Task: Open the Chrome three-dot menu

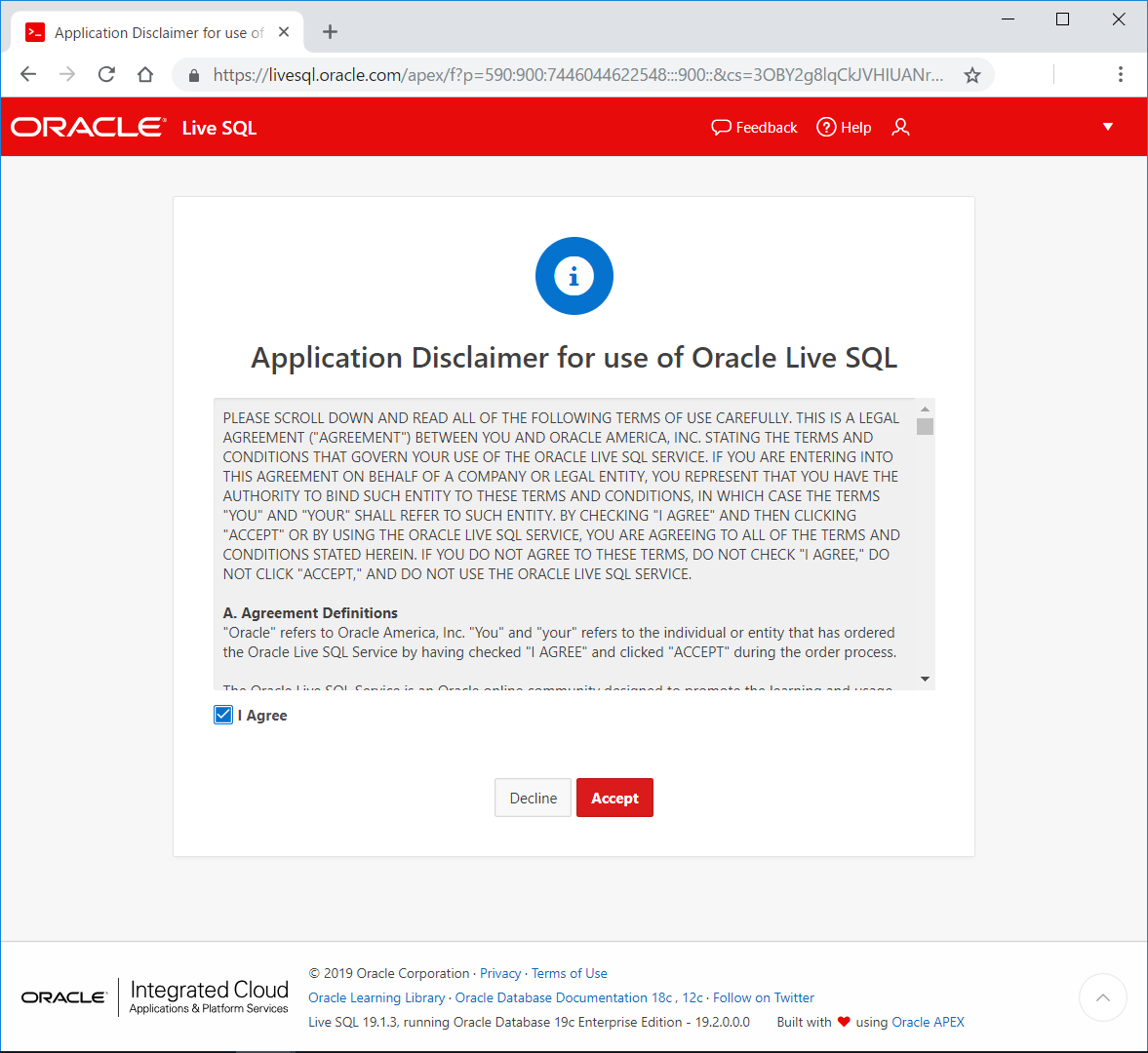Action: coord(1120,74)
